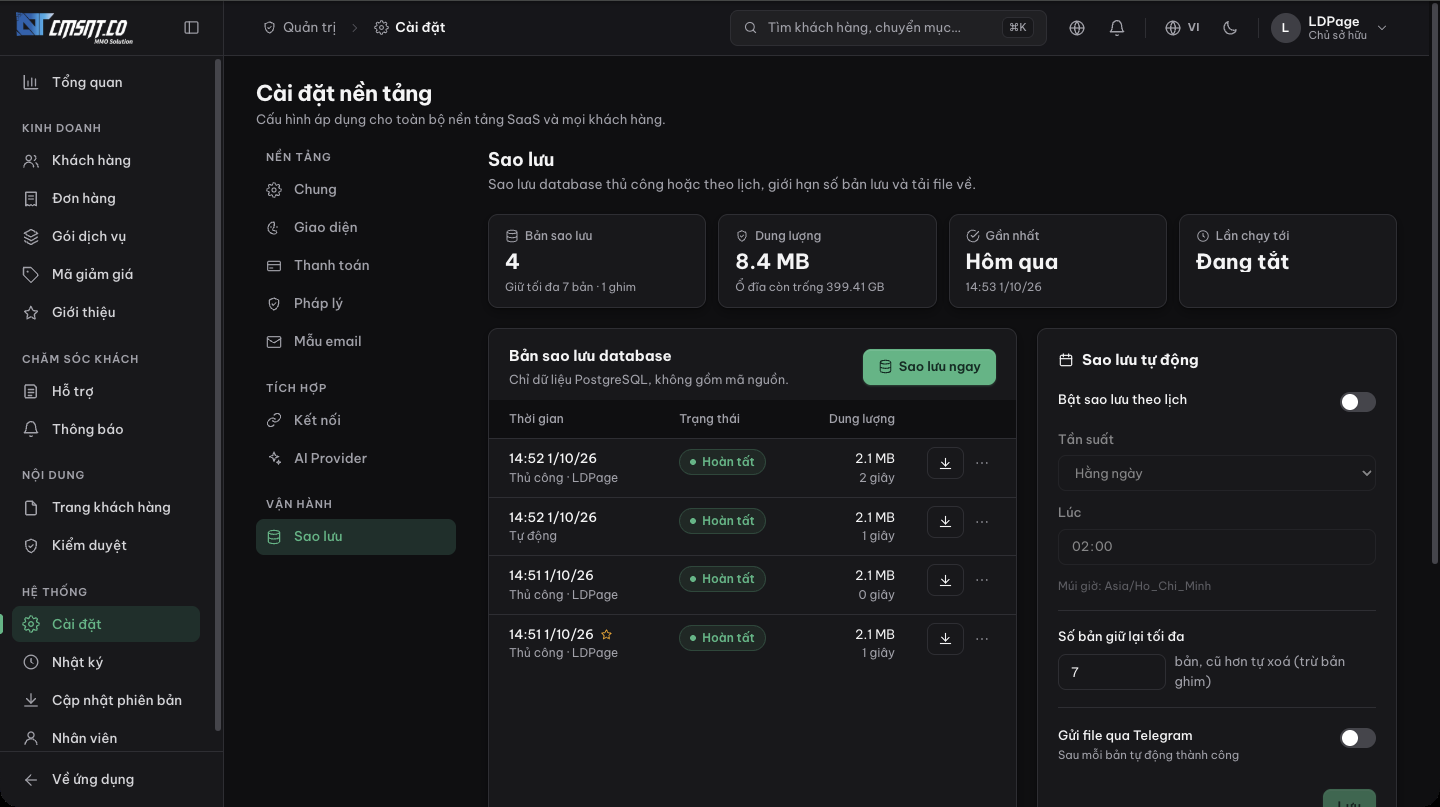This screenshot has width=1440, height=807.
Task: Open Giao diện settings section
Action: [x=355, y=228]
